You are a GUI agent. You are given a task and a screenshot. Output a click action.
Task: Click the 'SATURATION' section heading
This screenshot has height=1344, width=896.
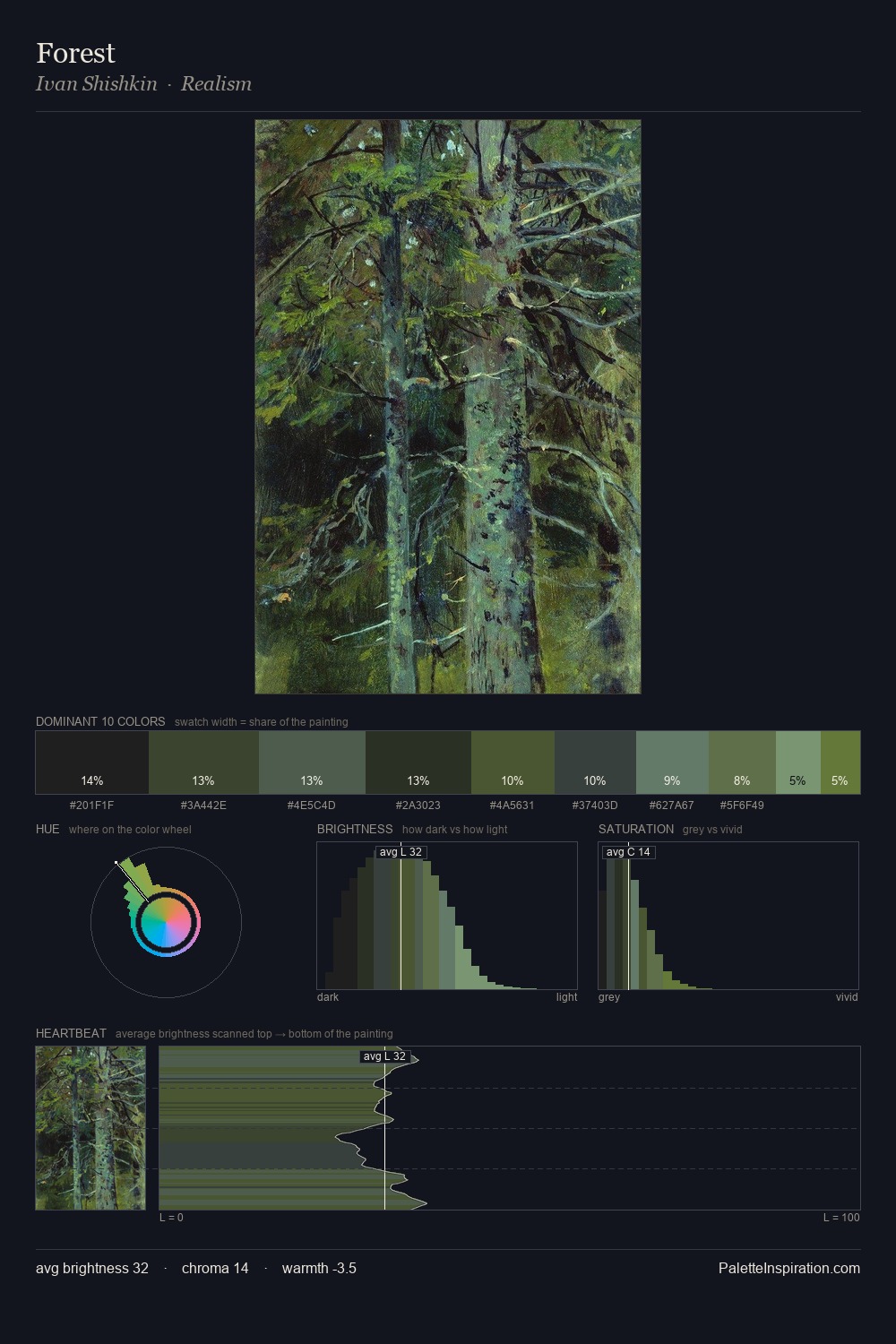click(x=636, y=829)
